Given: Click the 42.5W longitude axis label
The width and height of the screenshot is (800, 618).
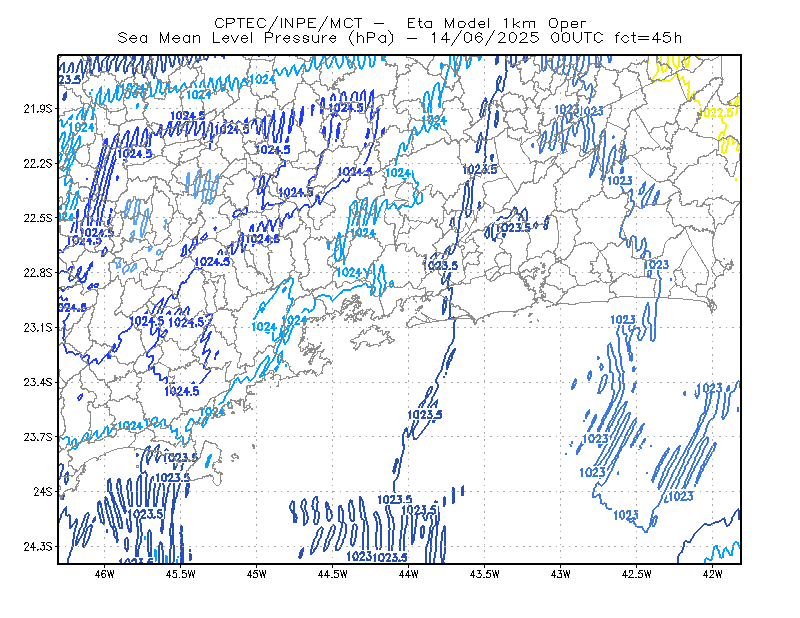Looking at the screenshot, I should coord(637,574).
